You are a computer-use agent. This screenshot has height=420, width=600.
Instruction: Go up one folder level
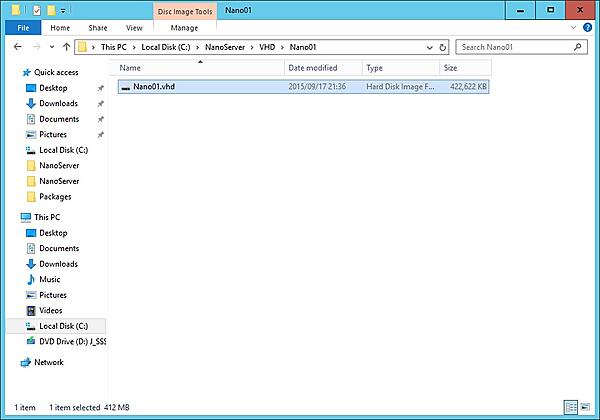point(66,47)
